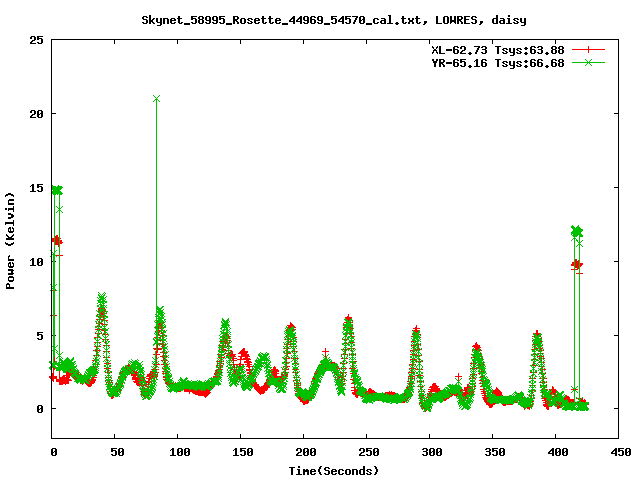
Task: Click the green spike data point near 21 Kelvin
Action: tap(156, 99)
